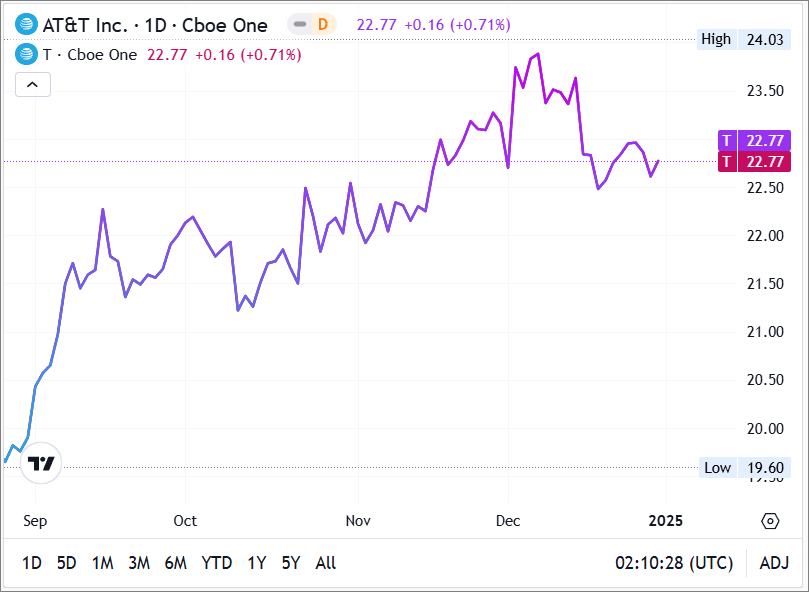Open the timezone menu showing 02:10:28 (UTC)
Image resolution: width=809 pixels, height=592 pixels.
point(674,562)
